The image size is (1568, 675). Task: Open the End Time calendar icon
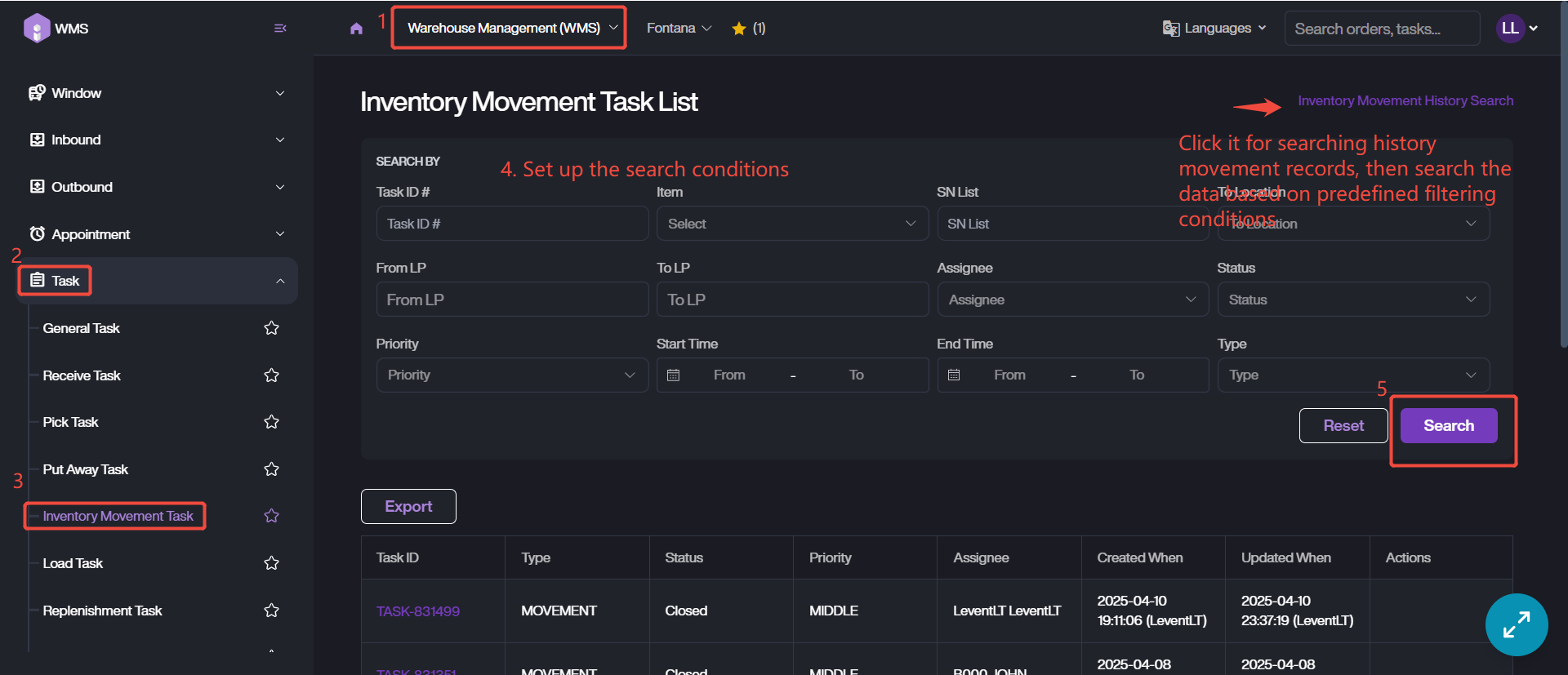point(954,375)
